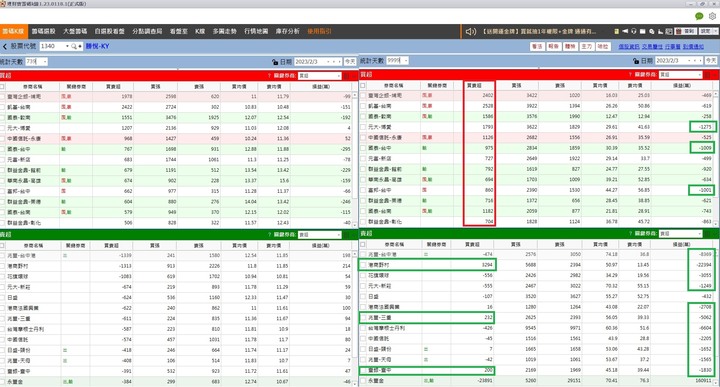
Task: Check the 中國信託 row in right 賣超 table
Action: (363, 339)
